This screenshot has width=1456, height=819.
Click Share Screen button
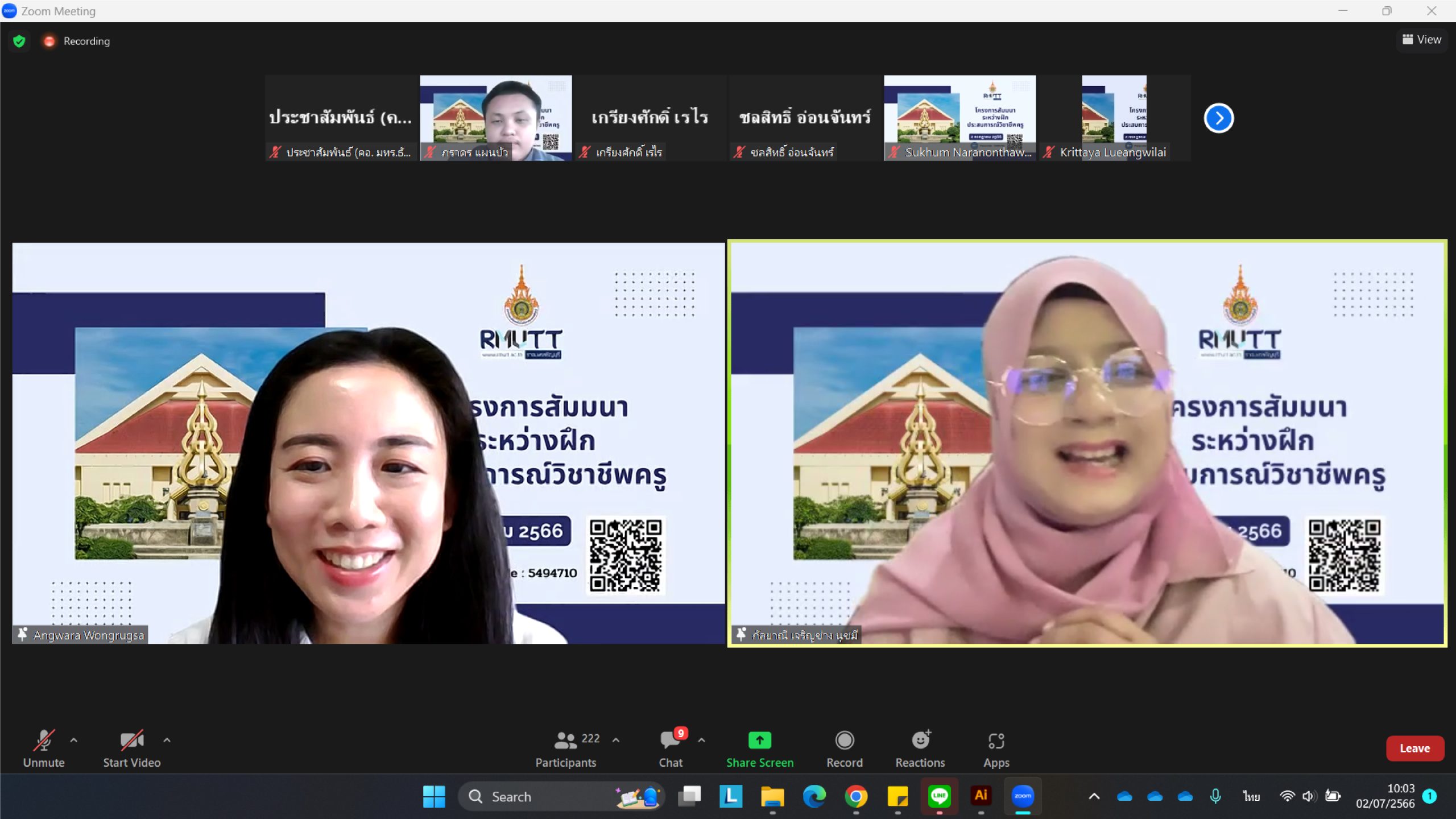[760, 748]
